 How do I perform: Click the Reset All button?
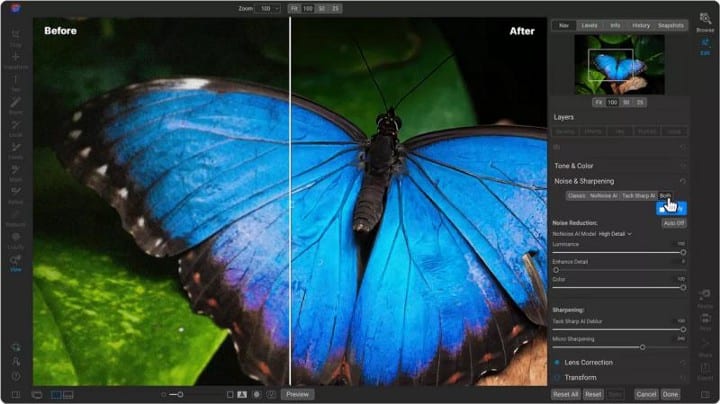566,394
